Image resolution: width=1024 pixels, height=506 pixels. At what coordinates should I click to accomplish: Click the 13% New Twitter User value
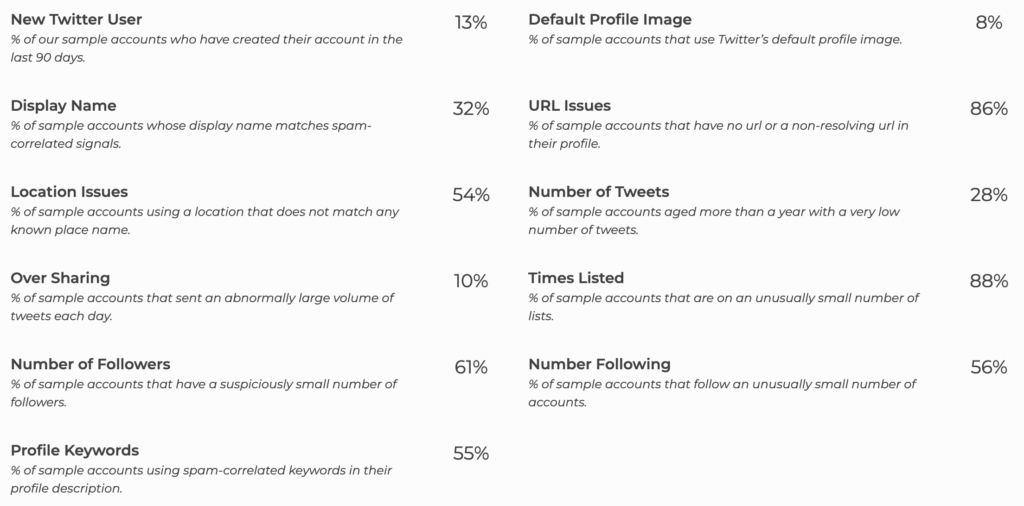pos(470,23)
